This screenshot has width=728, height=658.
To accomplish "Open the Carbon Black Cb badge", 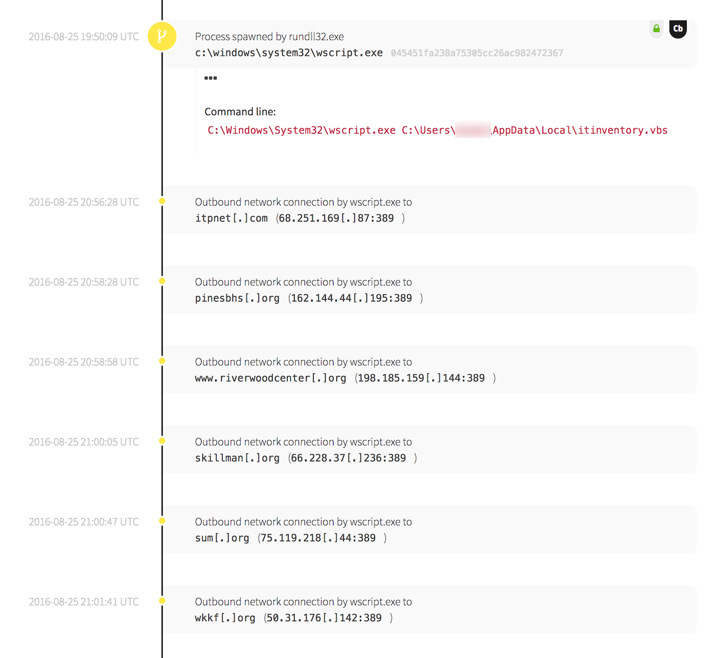I will click(678, 29).
